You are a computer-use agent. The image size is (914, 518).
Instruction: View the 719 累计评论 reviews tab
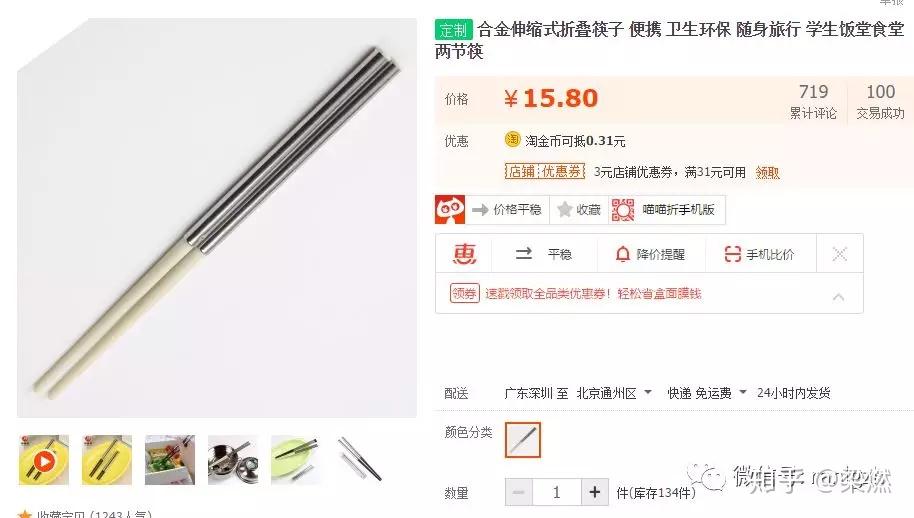pos(813,101)
